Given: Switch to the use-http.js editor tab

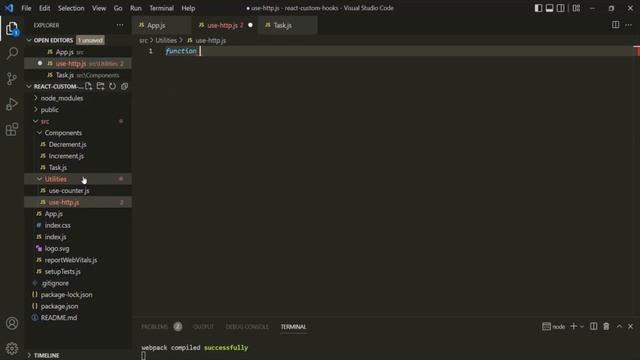Looking at the screenshot, I should tap(223, 25).
